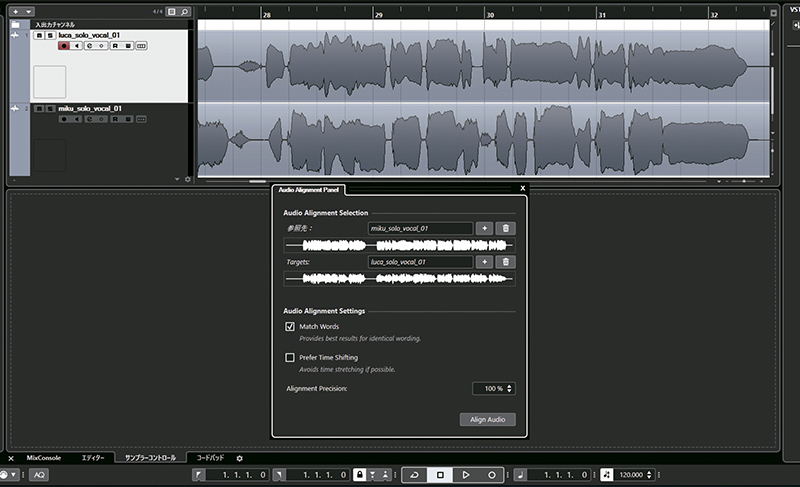This screenshot has width=800, height=487.
Task: Go to right locator marker icon
Action: point(279,475)
